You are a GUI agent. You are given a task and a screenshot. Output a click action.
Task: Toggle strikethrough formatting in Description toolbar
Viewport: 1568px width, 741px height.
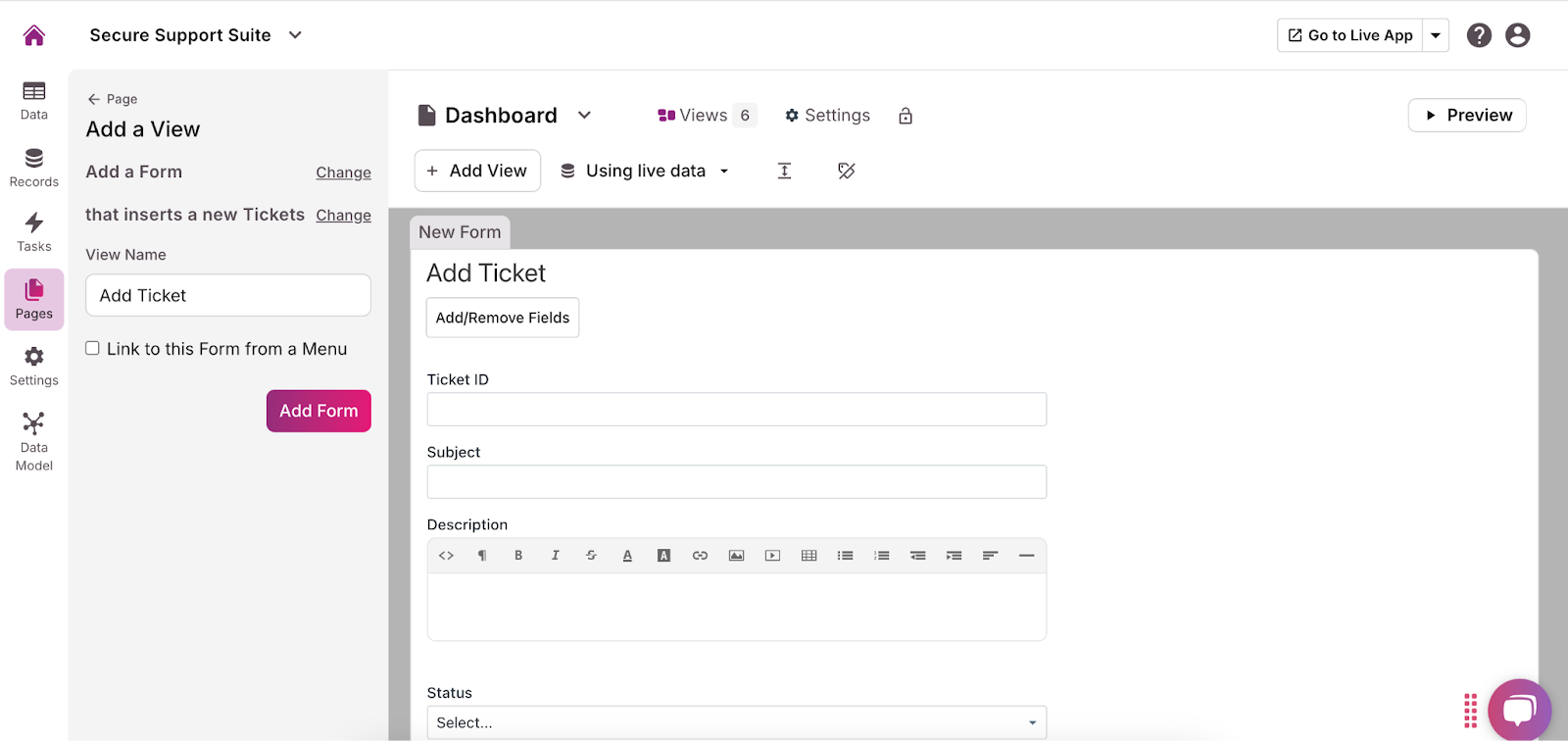tap(591, 556)
